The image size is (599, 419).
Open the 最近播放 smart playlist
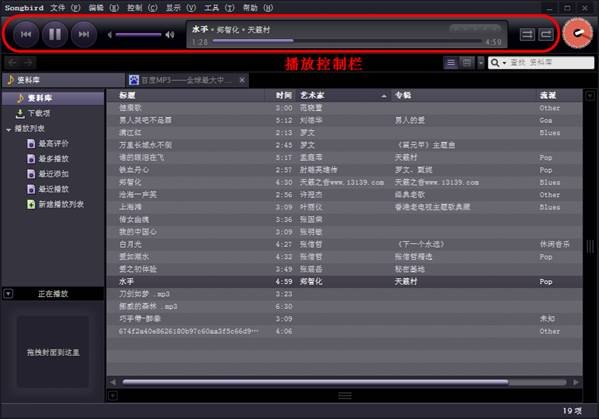coord(53,189)
